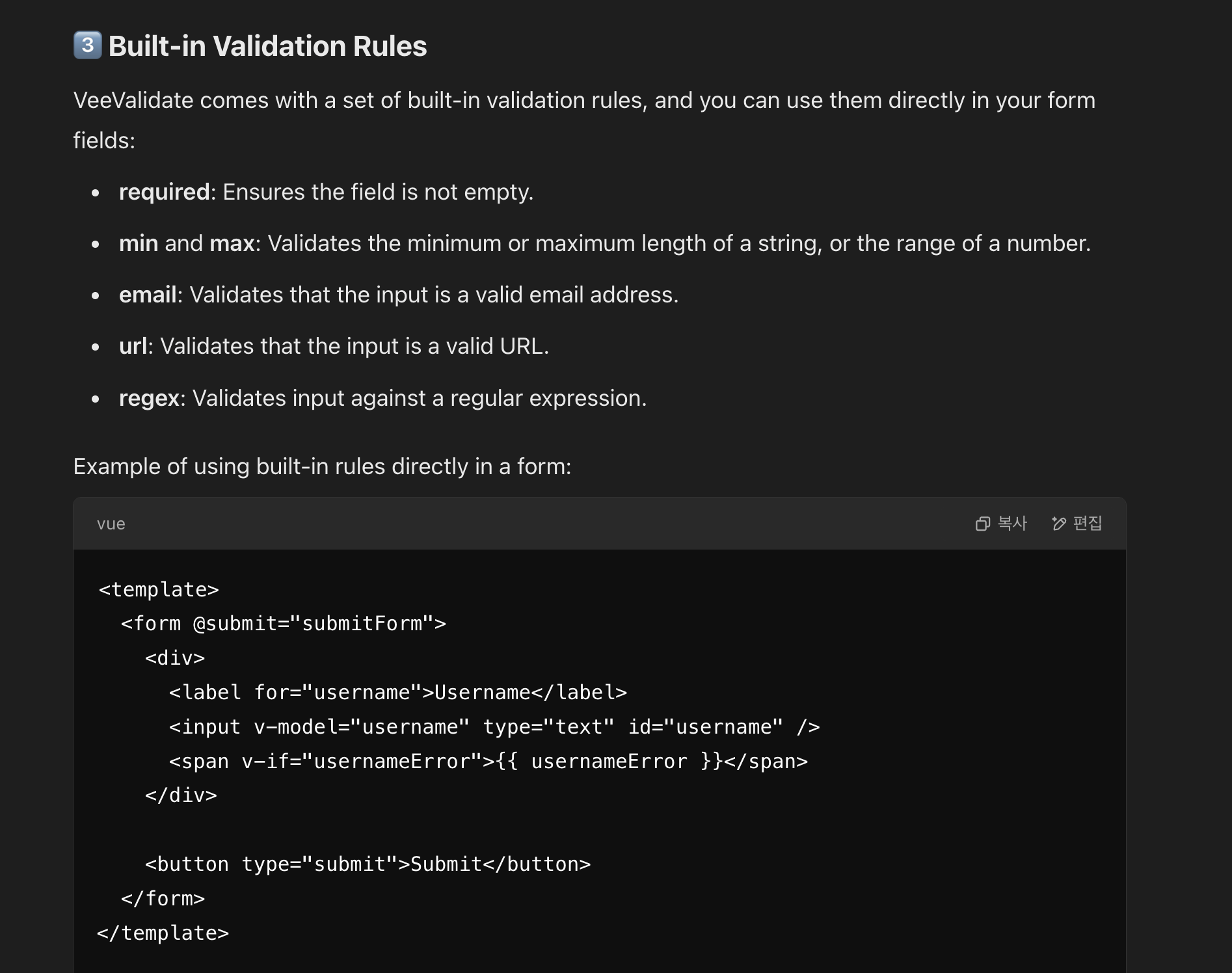The height and width of the screenshot is (973, 1232).
Task: Click the number 3 emoji in the heading
Action: (x=87, y=46)
